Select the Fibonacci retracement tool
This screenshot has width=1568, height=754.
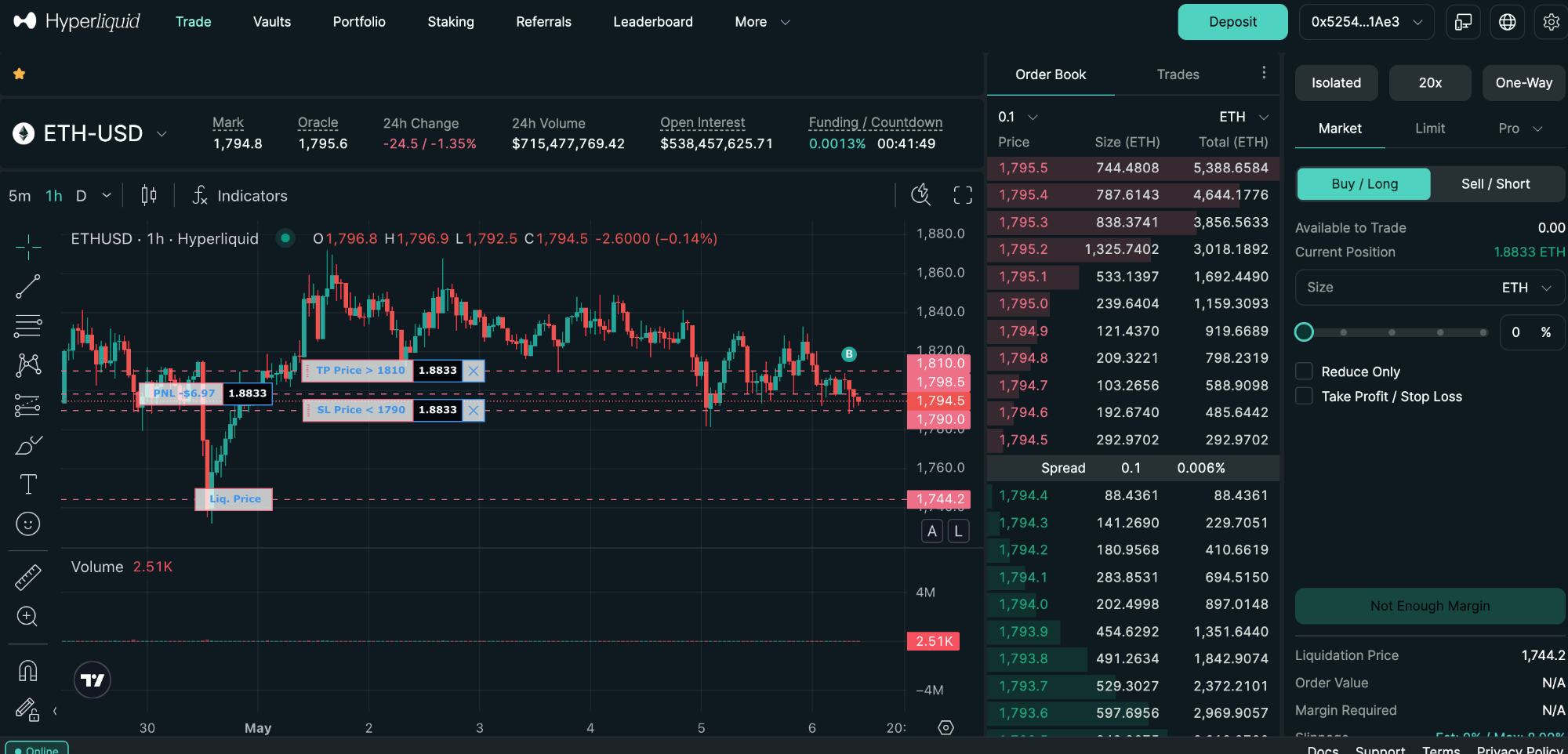click(28, 325)
